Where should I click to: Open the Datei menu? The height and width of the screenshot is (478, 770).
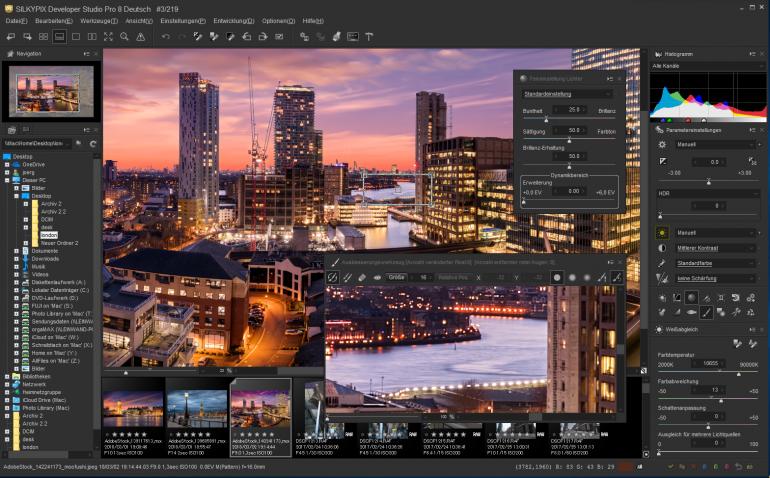[x=16, y=21]
